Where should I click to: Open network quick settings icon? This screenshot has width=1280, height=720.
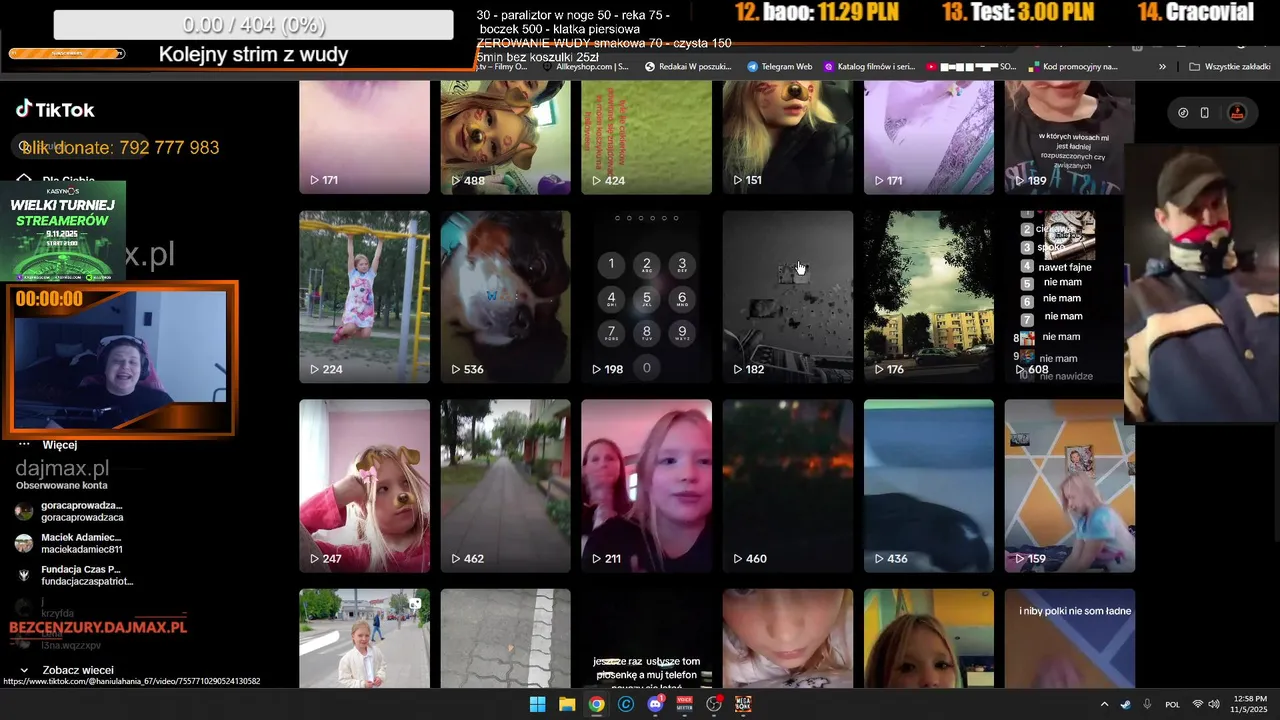(1198, 704)
